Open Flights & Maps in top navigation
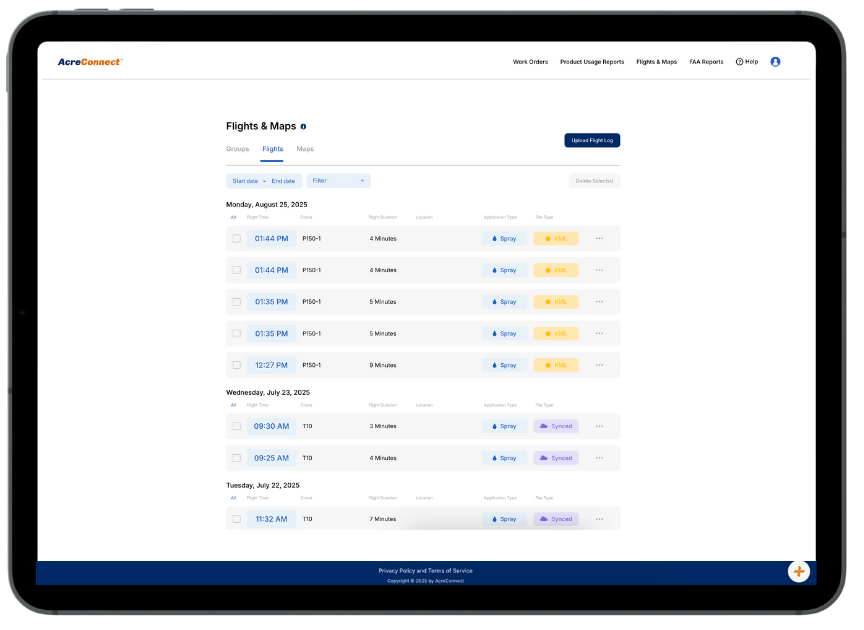864x630 pixels. tap(656, 62)
